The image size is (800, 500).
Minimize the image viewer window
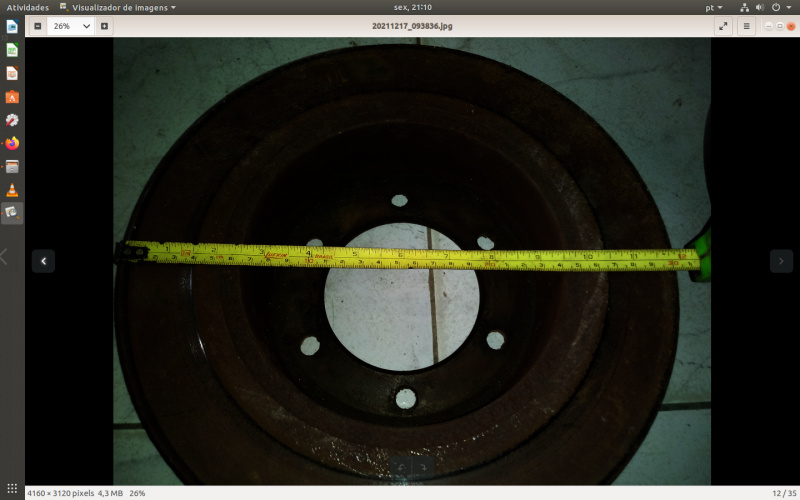pos(768,26)
